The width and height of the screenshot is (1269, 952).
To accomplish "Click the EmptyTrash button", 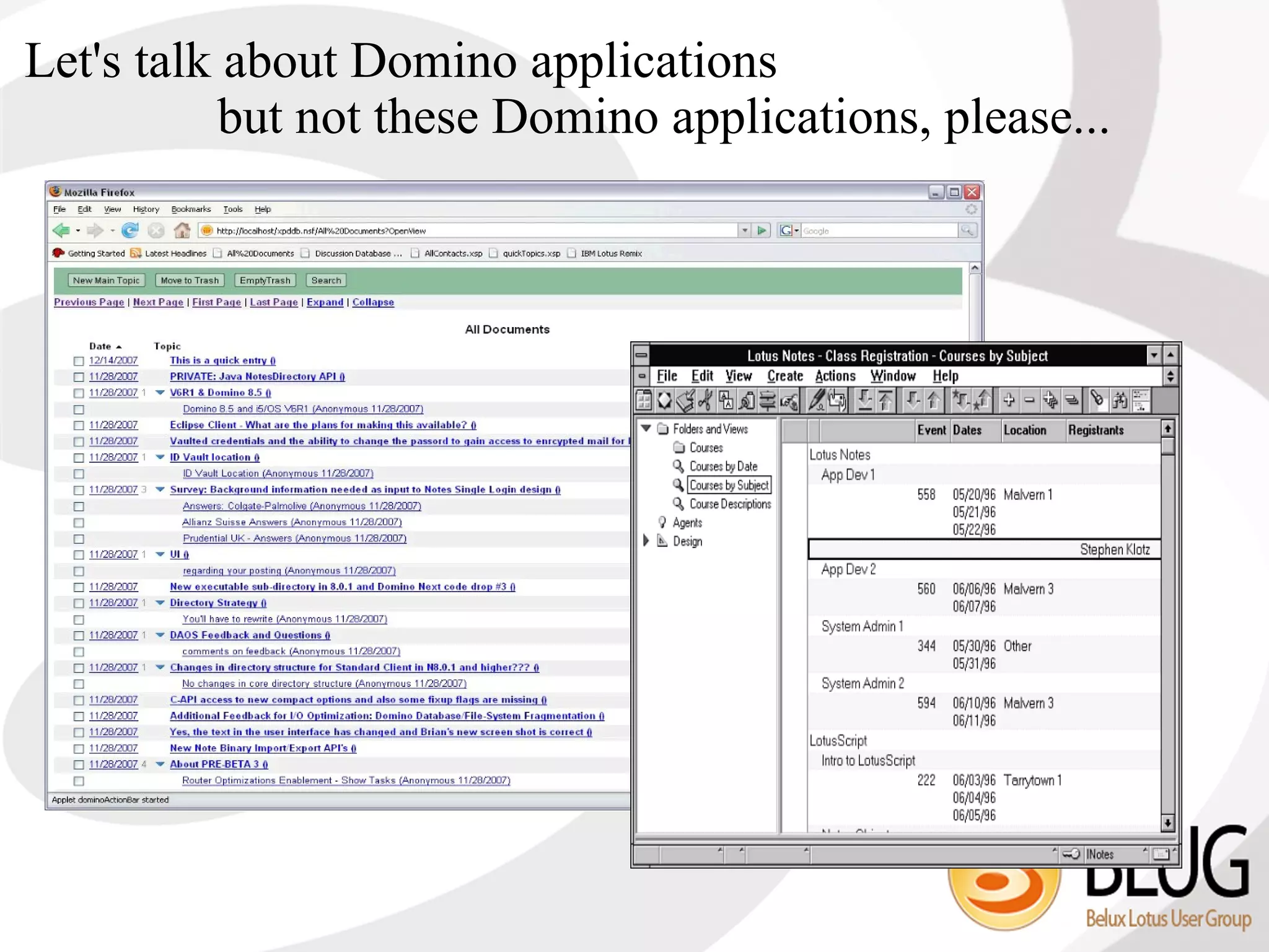I will pos(265,281).
